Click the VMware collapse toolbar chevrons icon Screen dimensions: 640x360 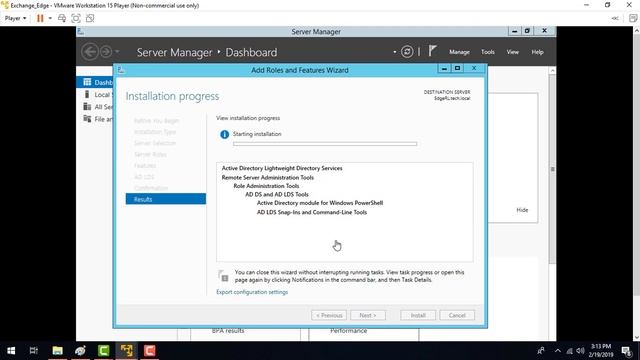click(x=615, y=18)
